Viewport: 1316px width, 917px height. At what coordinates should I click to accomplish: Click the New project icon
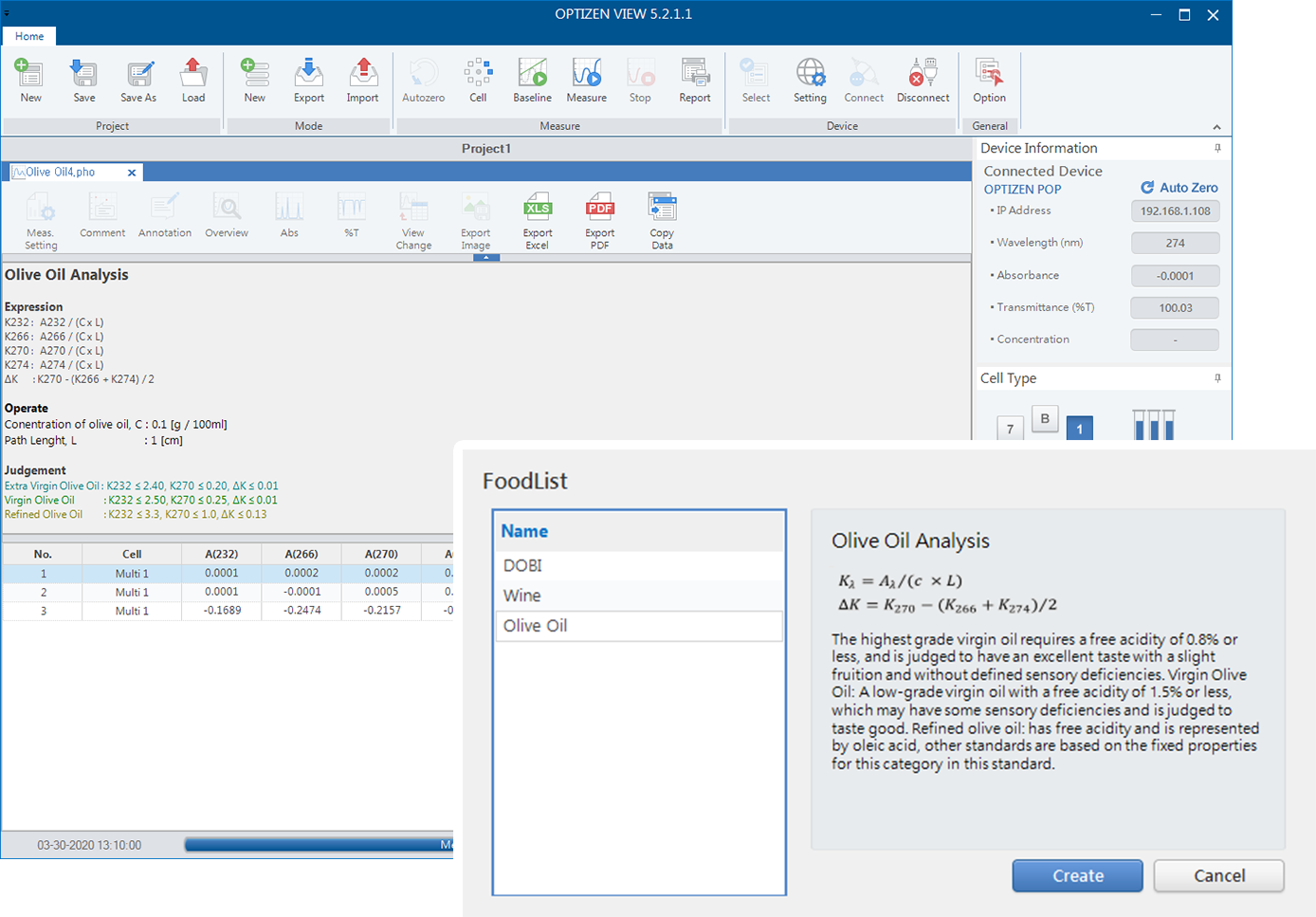30,81
